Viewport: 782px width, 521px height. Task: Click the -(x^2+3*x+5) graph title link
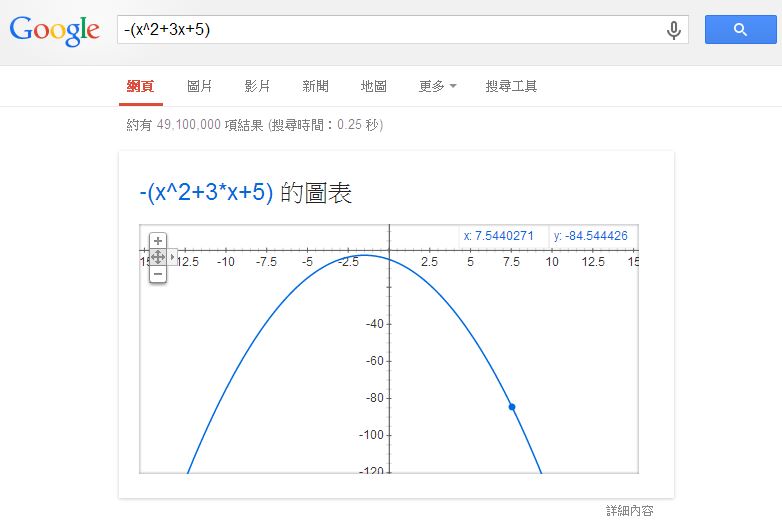click(x=206, y=193)
